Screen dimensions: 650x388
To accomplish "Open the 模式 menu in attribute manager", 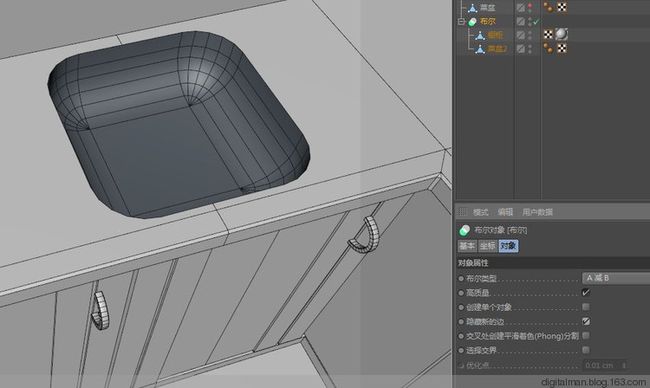I will pyautogui.click(x=480, y=212).
